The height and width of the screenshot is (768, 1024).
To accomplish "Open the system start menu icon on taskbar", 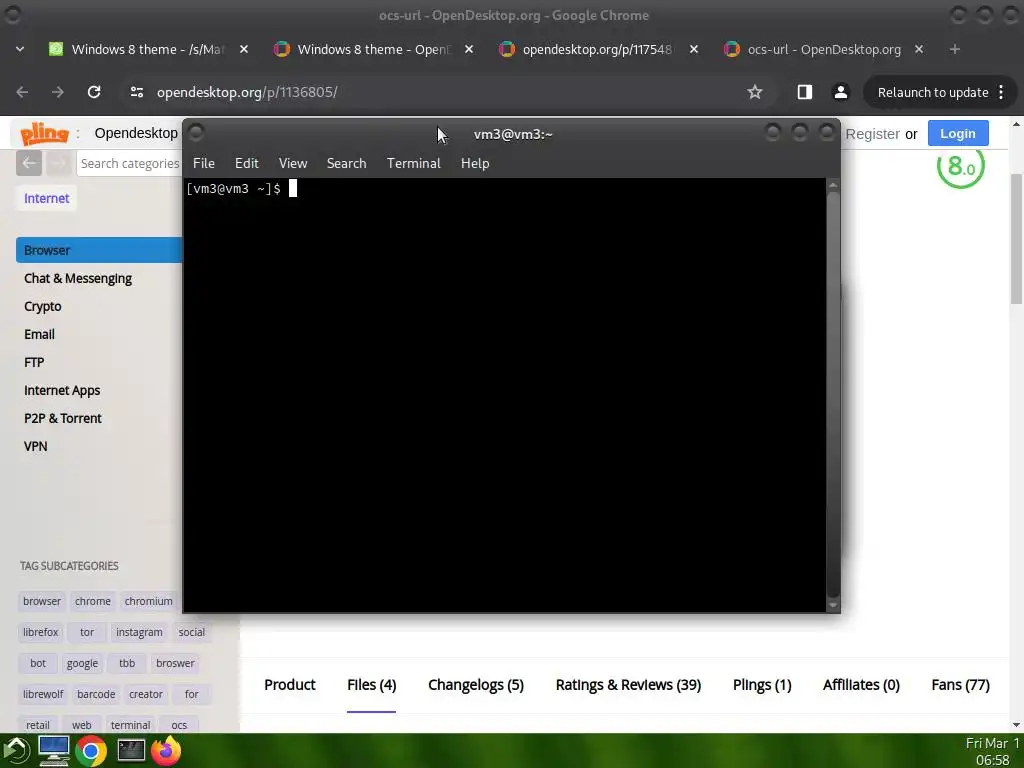I will [x=16, y=750].
